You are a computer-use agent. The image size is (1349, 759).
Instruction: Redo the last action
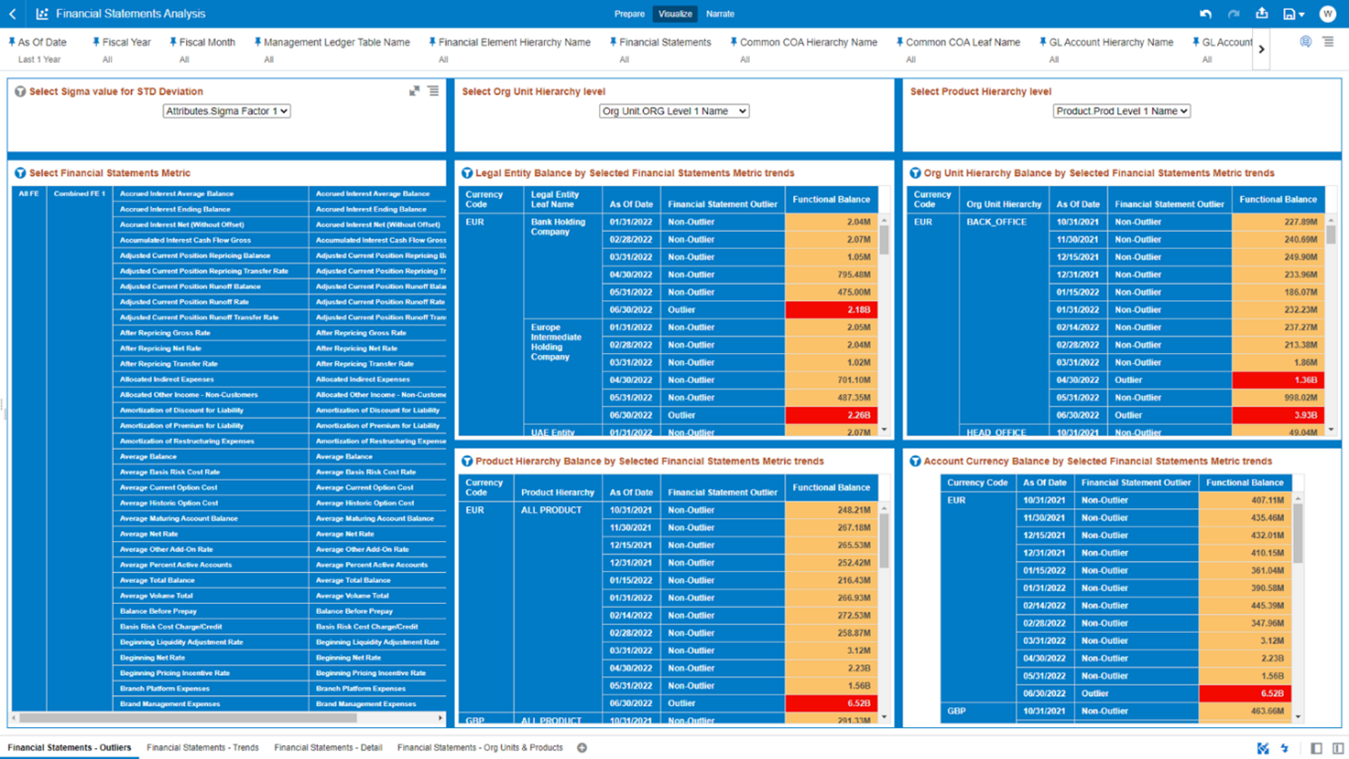(x=1232, y=13)
